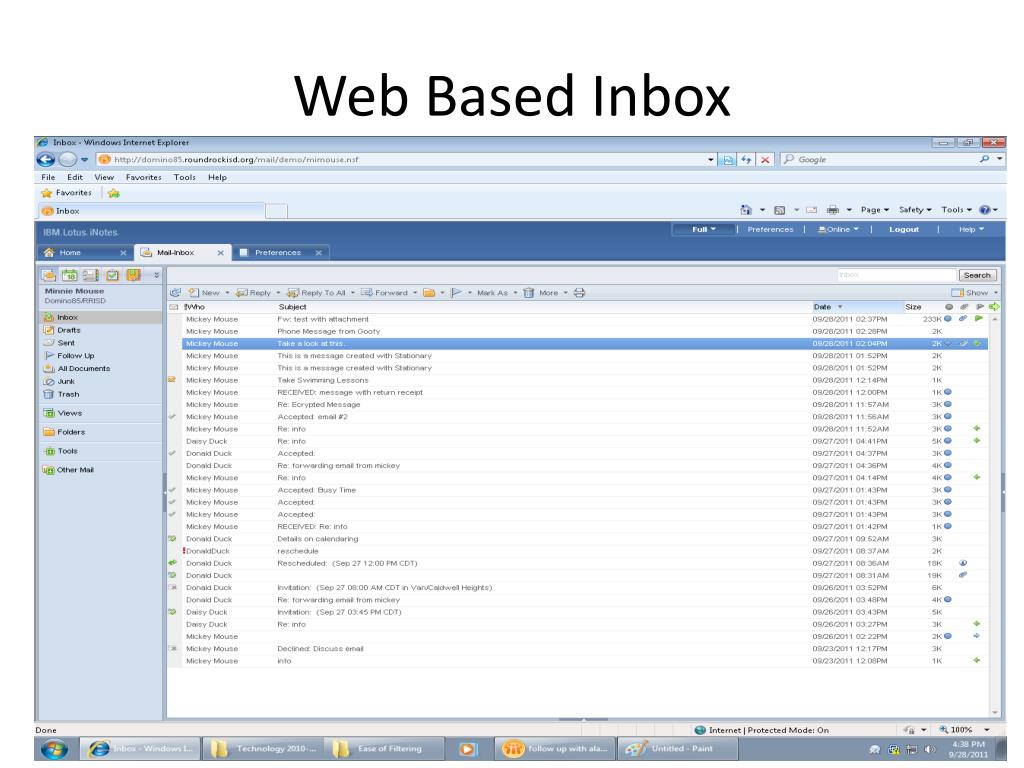Viewport: 1024px width, 768px height.
Task: Open the browser Tools menu
Action: (185, 177)
